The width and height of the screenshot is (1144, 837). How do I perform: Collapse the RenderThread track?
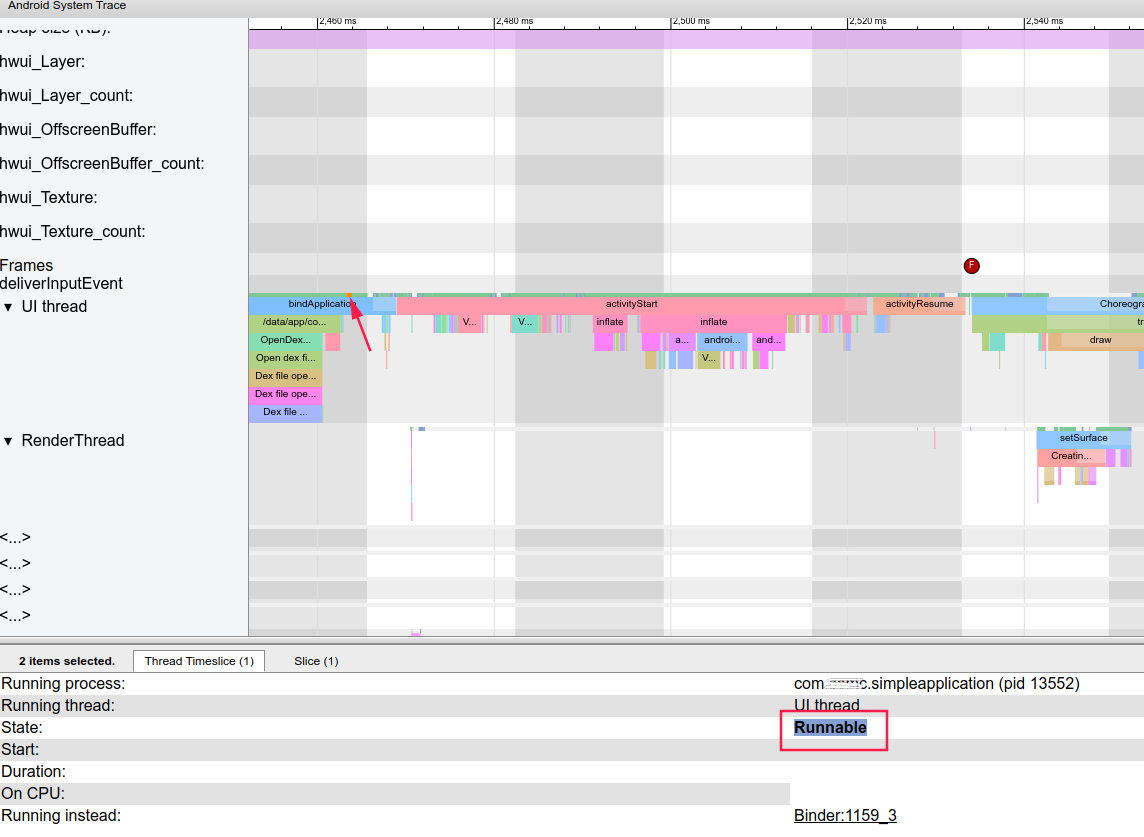pos(8,441)
